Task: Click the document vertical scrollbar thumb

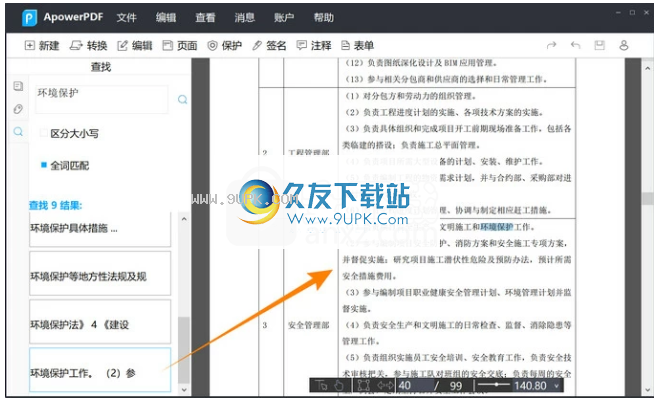Action: coord(647,198)
